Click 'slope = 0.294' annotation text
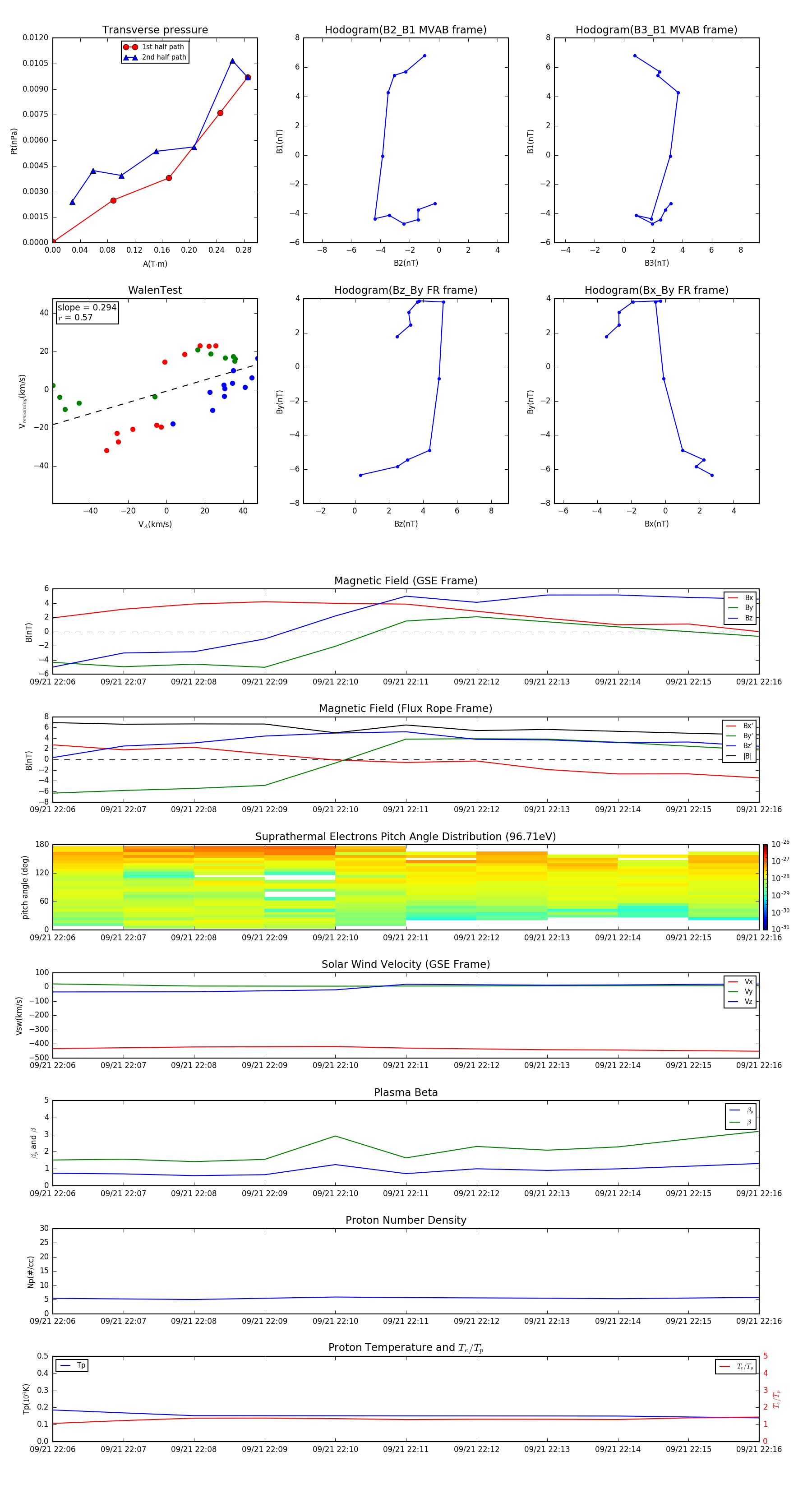 87,308
